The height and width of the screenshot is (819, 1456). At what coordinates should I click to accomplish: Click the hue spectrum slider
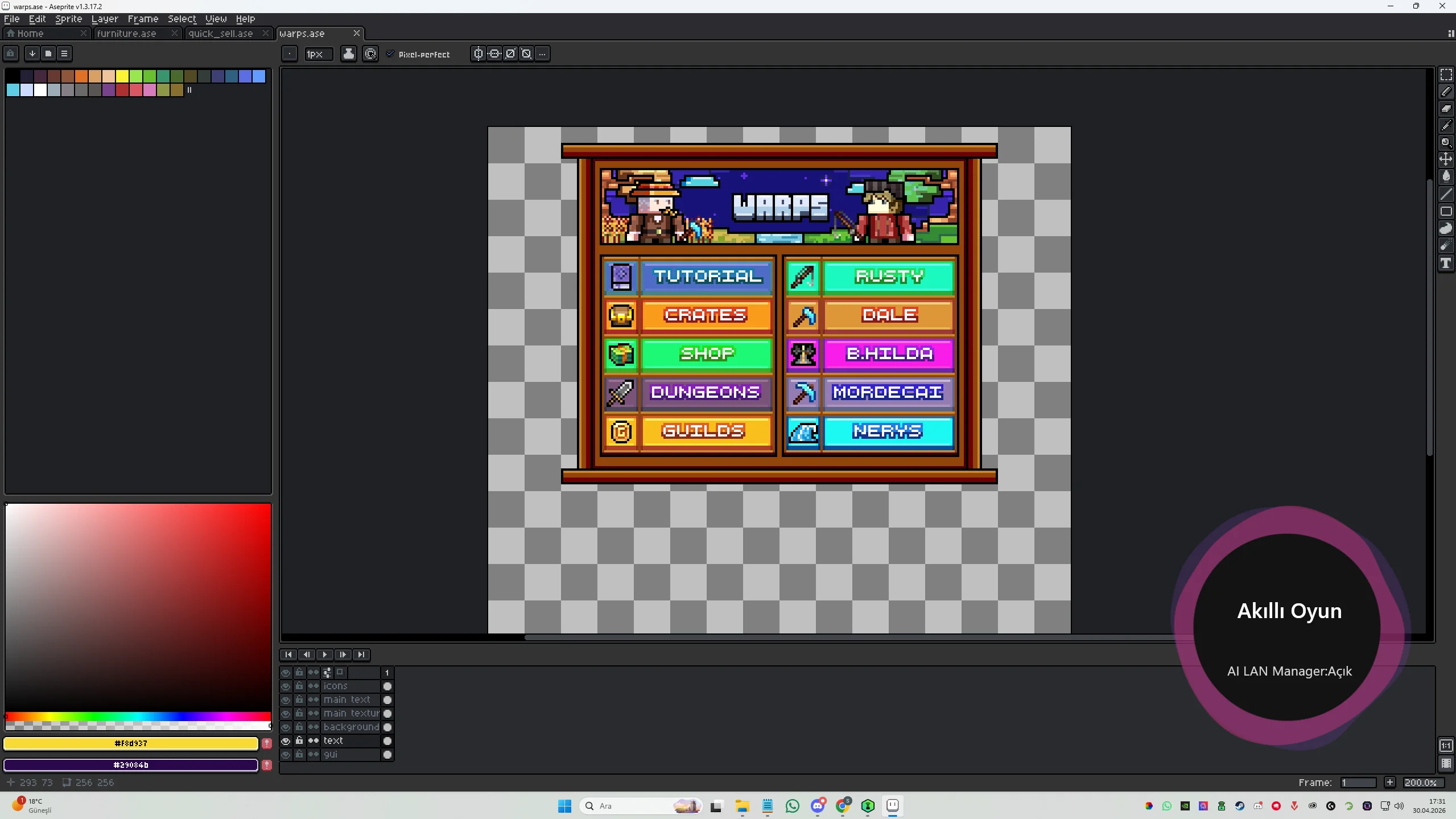[138, 717]
